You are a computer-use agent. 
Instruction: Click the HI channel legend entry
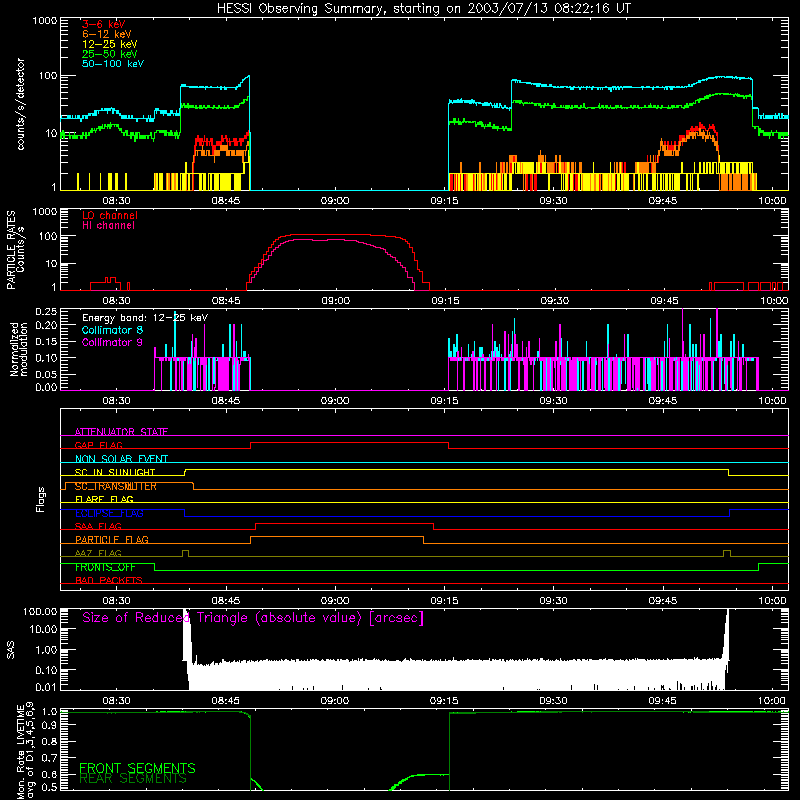click(109, 226)
